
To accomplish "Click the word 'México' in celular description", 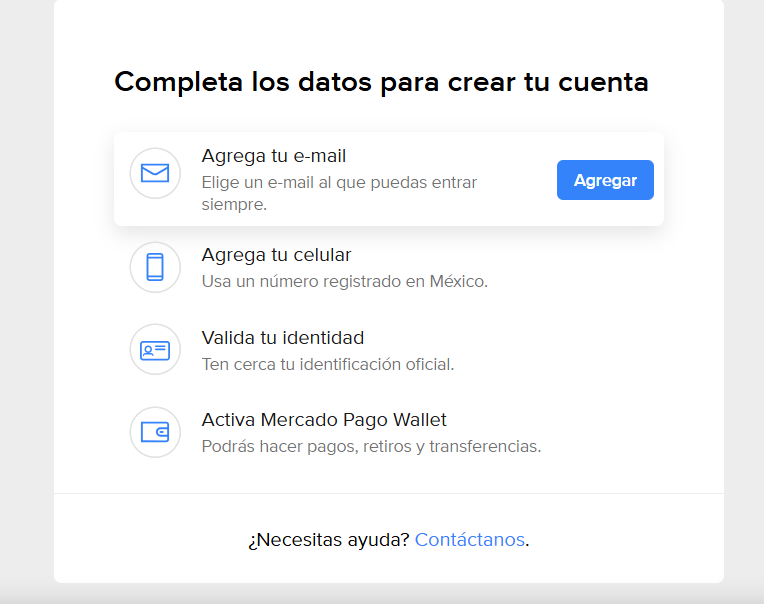I will point(458,282).
